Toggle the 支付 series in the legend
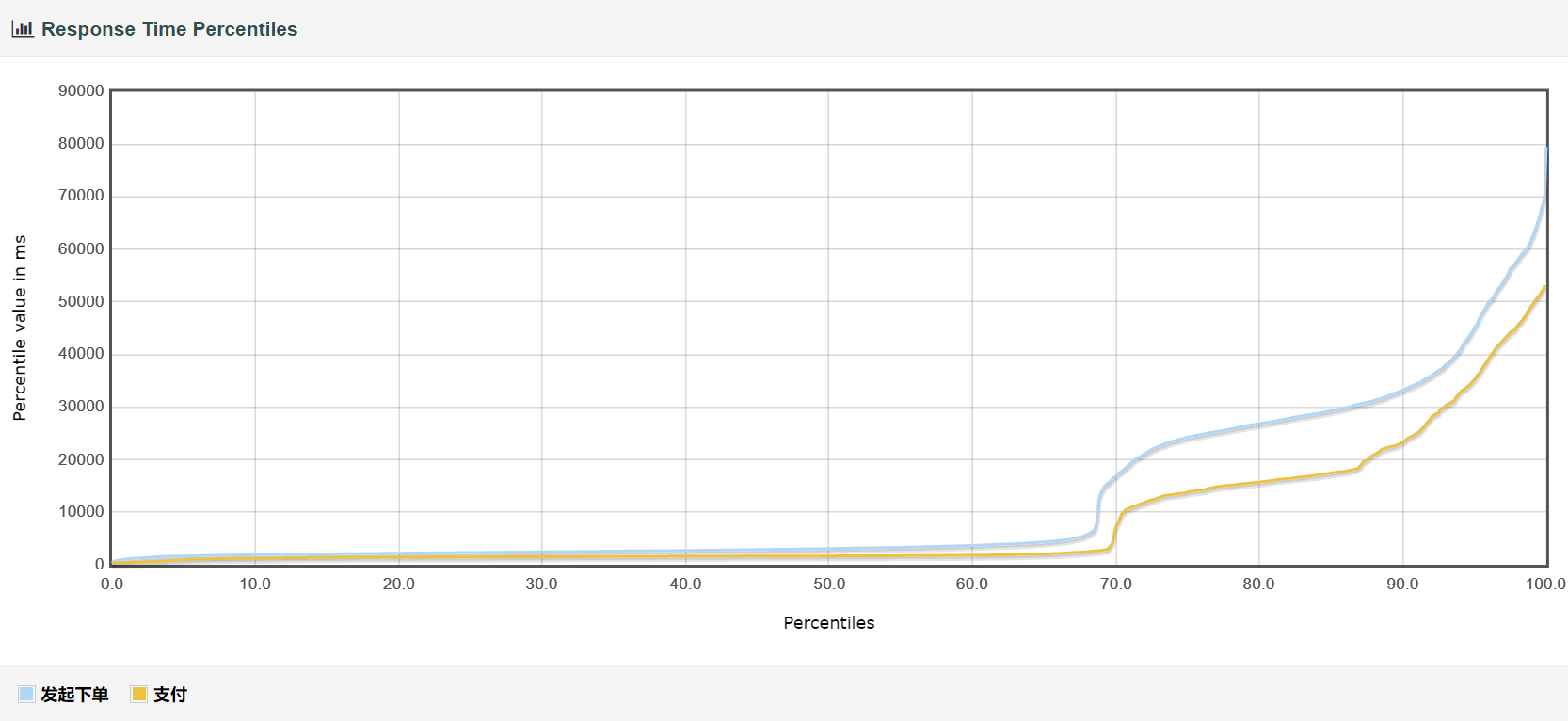Image resolution: width=1568 pixels, height=721 pixels. click(x=159, y=695)
